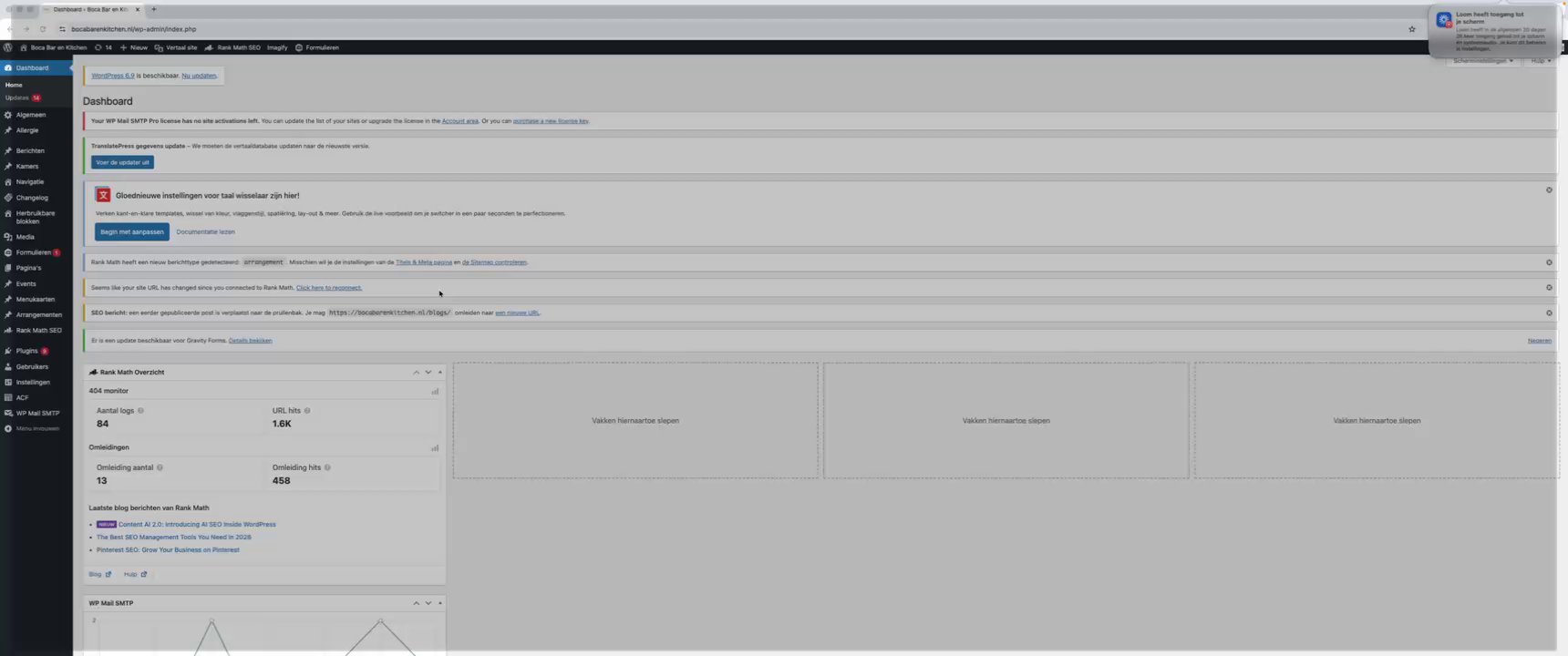Image resolution: width=1568 pixels, height=656 pixels.
Task: Open Account area link in SMTP notice
Action: (x=460, y=120)
